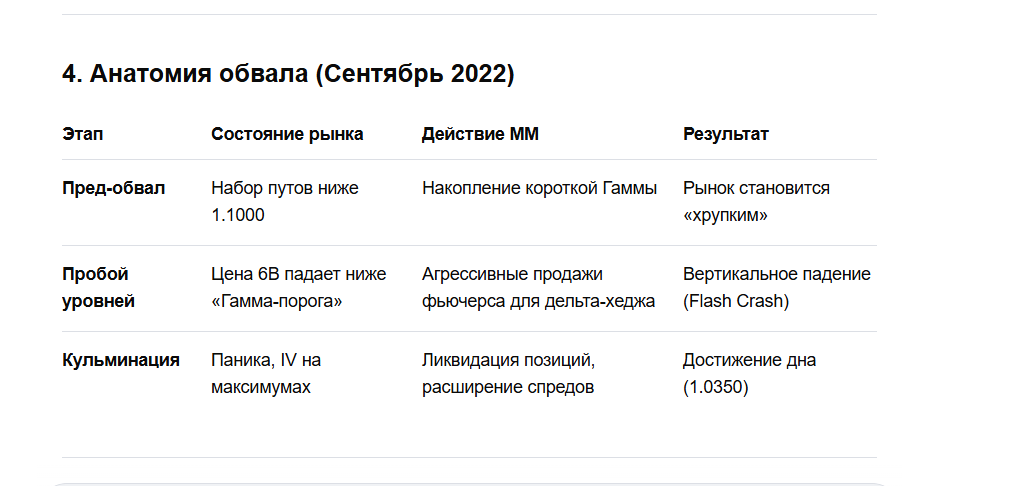1026x486 pixels.
Task: Select the «Накопление короткой Гаммы» cell
Action: tap(539, 188)
